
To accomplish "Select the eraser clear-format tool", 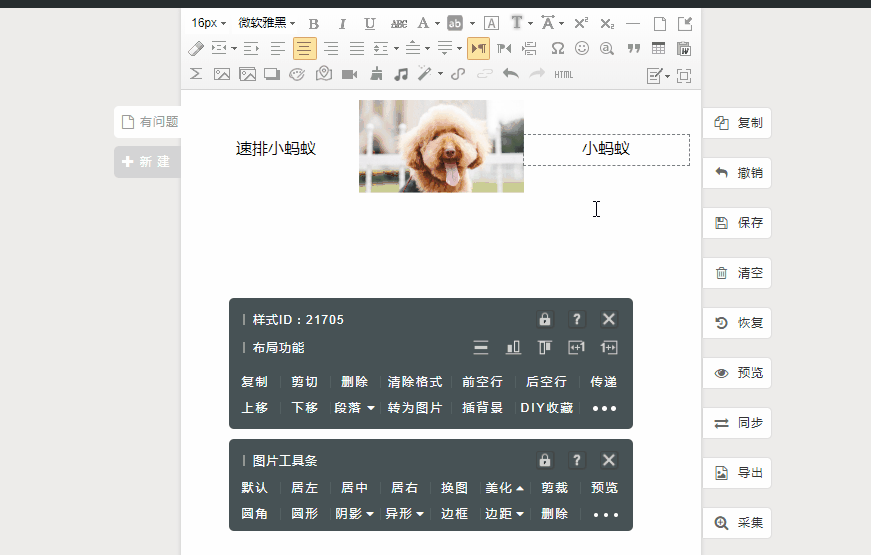I will 196,49.
